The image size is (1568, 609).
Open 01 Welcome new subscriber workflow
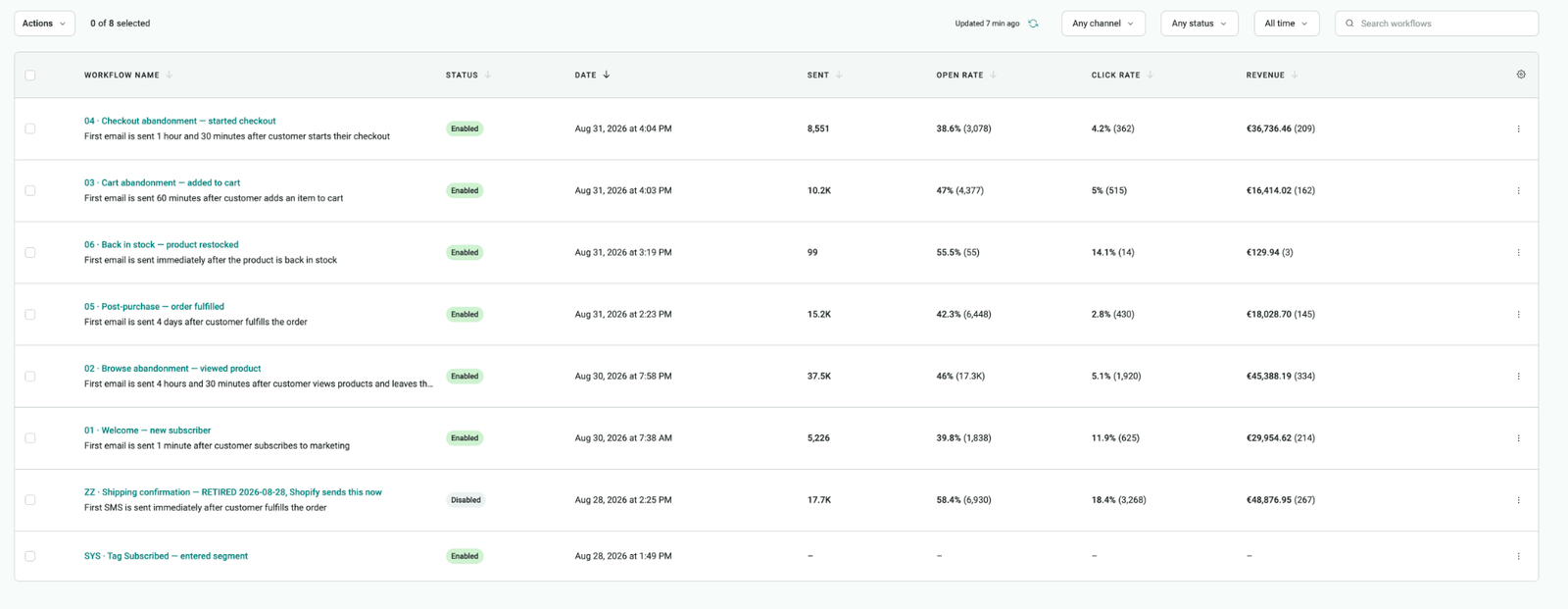point(147,430)
